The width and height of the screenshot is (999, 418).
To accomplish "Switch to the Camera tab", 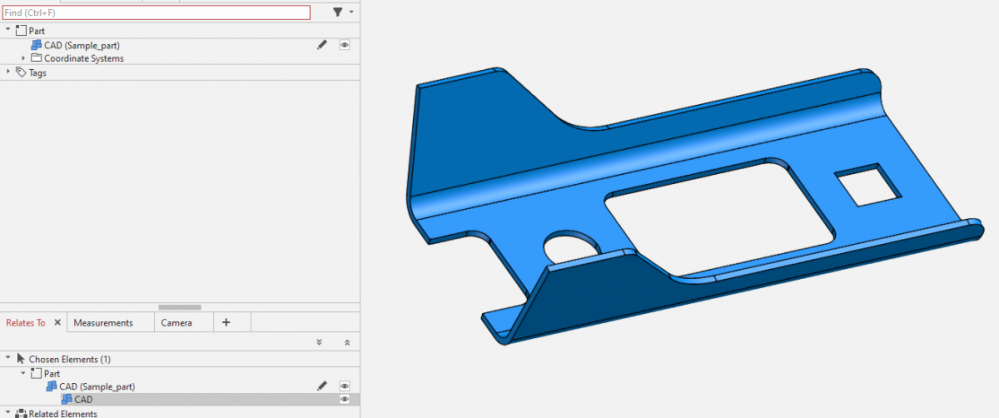I will pyautogui.click(x=176, y=323).
